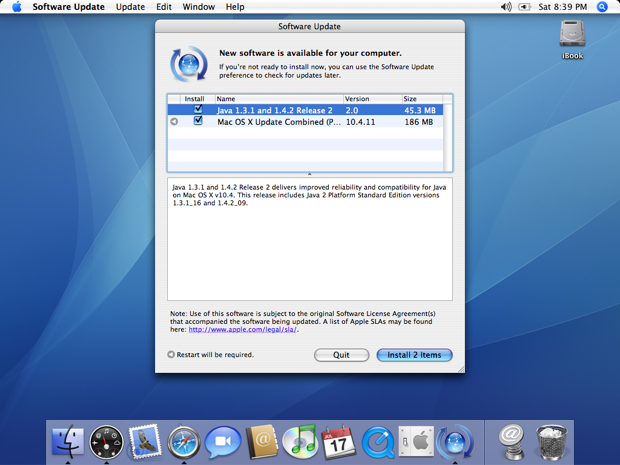Open Address Book in the Dock

click(261, 441)
